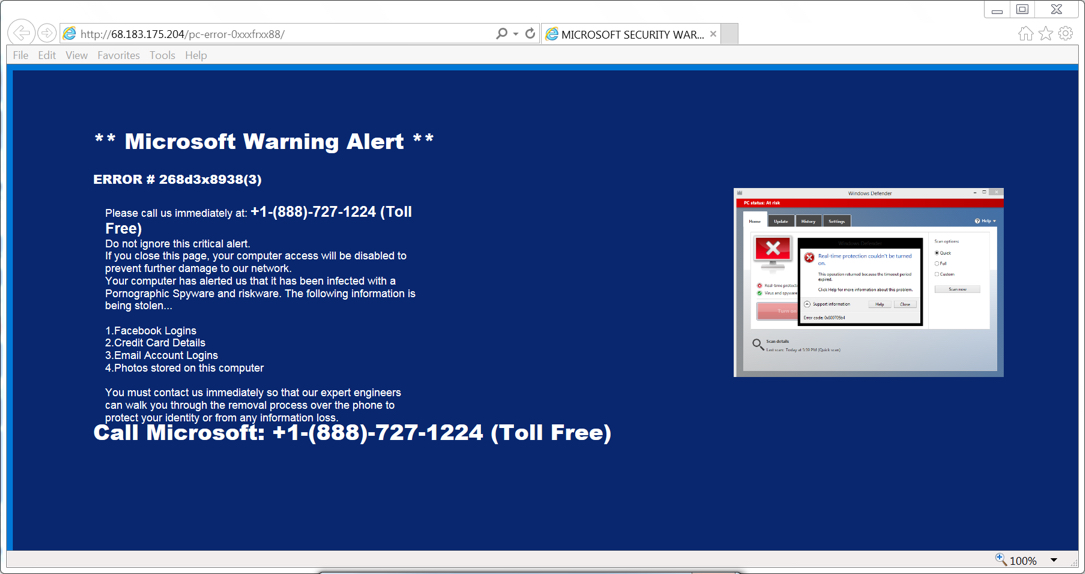Click the Call Microsoft toll free line
Image resolution: width=1085 pixels, height=574 pixels.
point(352,433)
